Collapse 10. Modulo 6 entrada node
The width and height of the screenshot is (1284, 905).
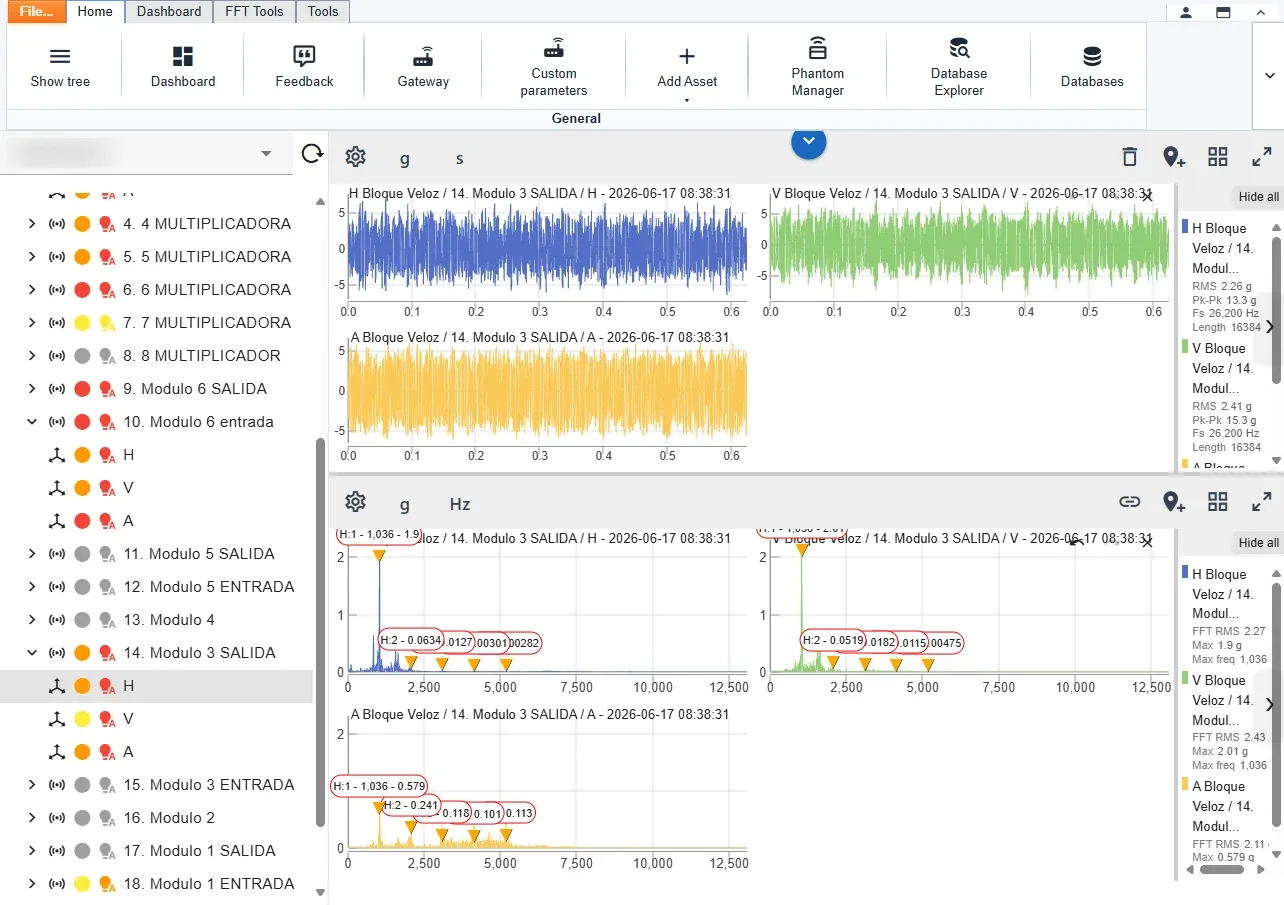(x=32, y=422)
